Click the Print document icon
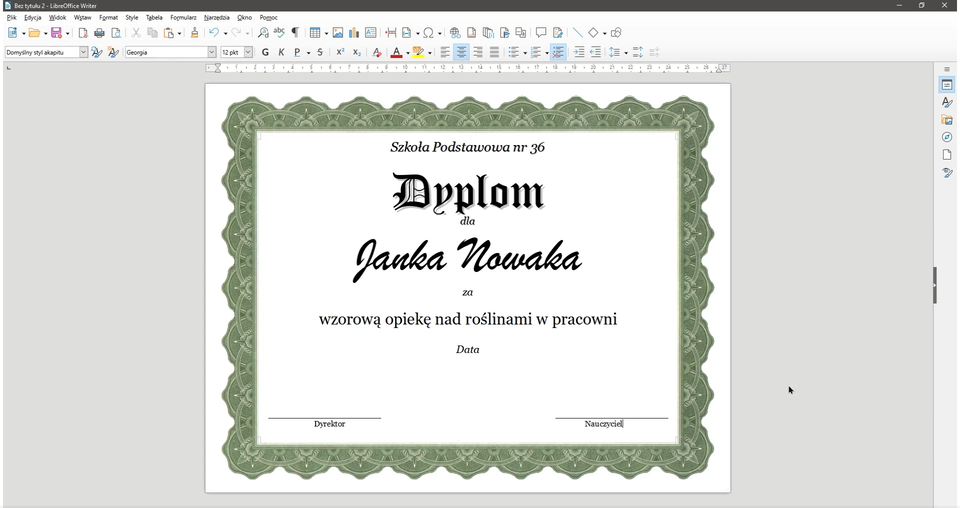This screenshot has height=508, width=960. 99,33
